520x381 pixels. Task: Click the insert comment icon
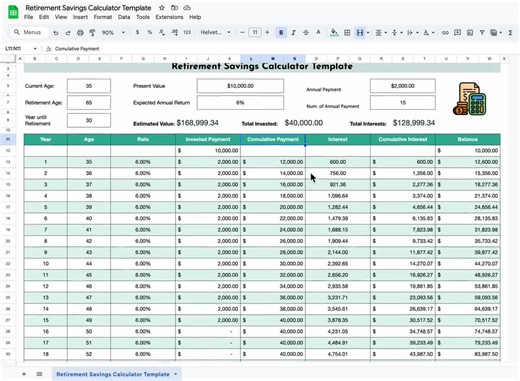(457, 33)
